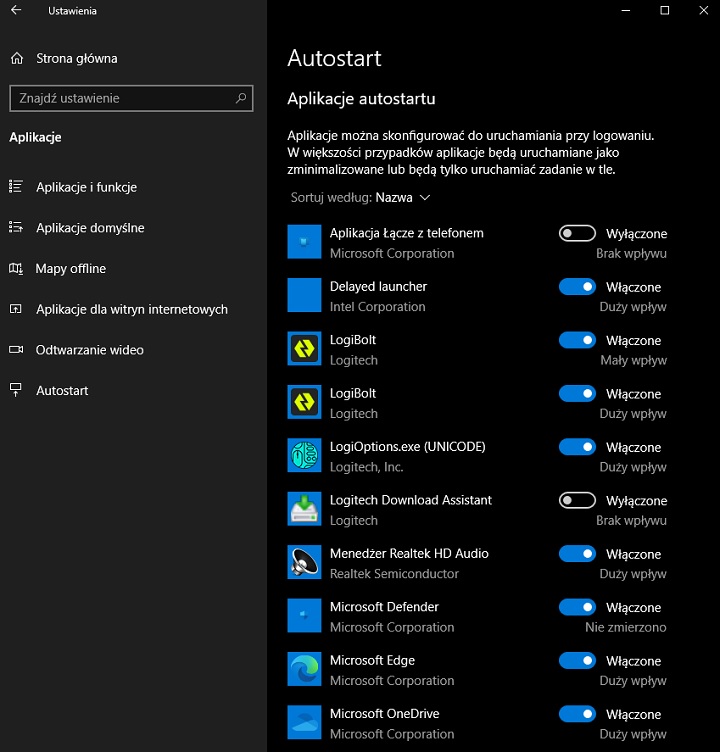
Task: Open Odtwarzanie wideo settings page
Action: [x=89, y=350]
